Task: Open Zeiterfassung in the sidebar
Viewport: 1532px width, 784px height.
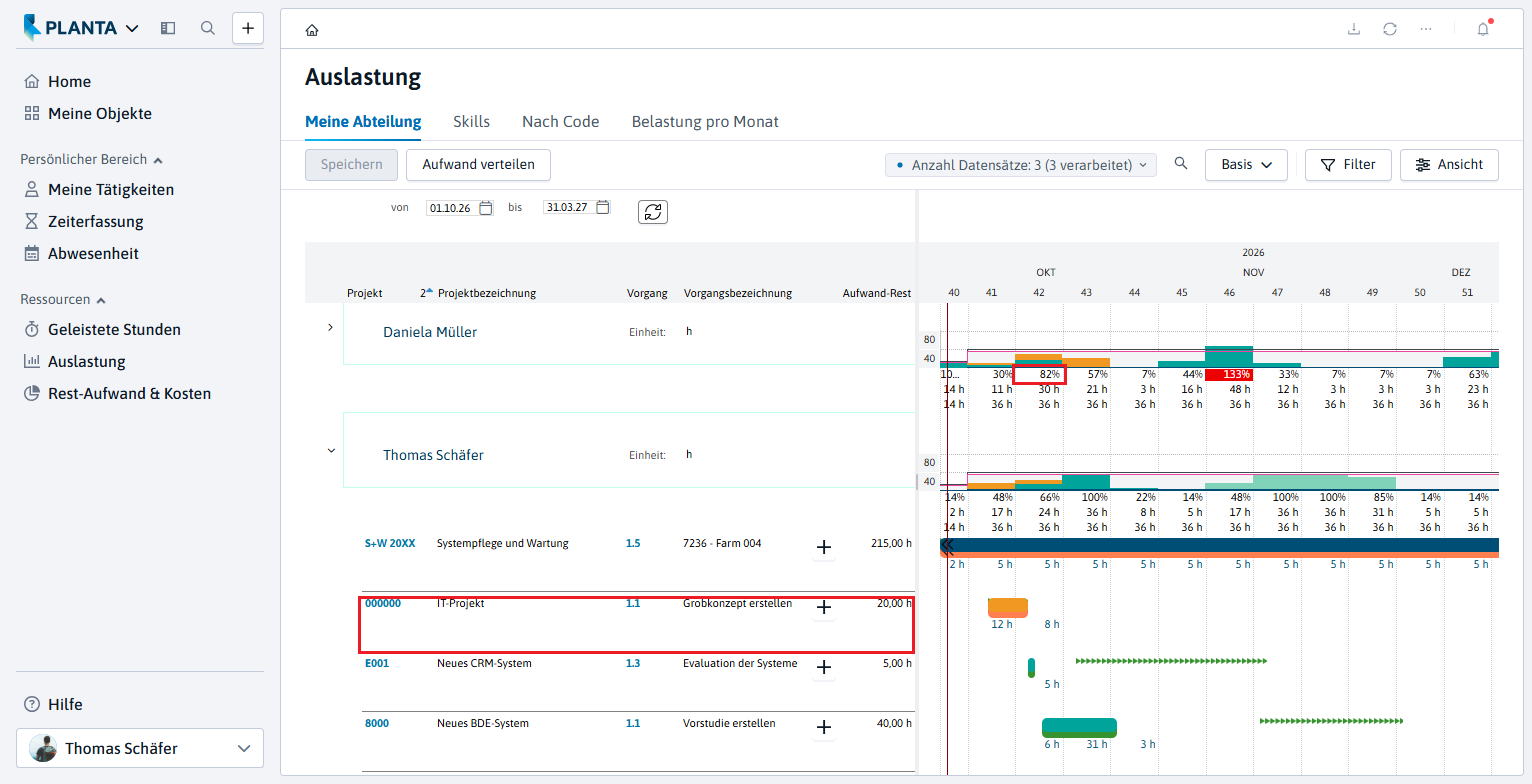Action: [x=96, y=222]
